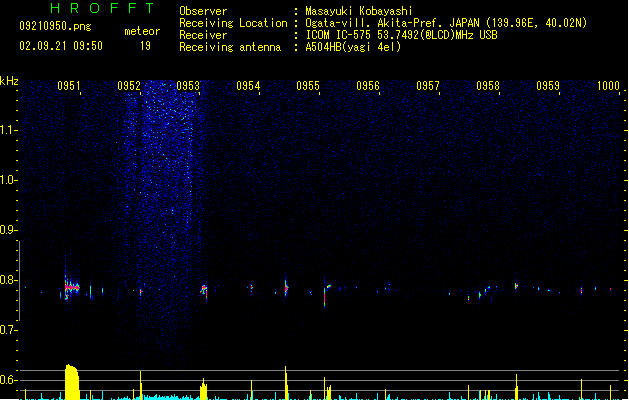Click the 'Observer' field label
629x400 pixels.
(203, 11)
